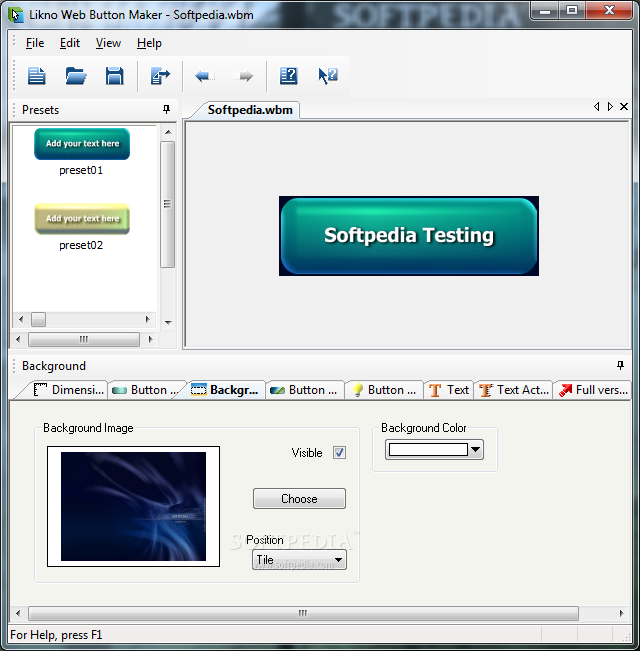Switch to the Dimensi... tab
Image resolution: width=640 pixels, height=651 pixels.
pyautogui.click(x=68, y=390)
